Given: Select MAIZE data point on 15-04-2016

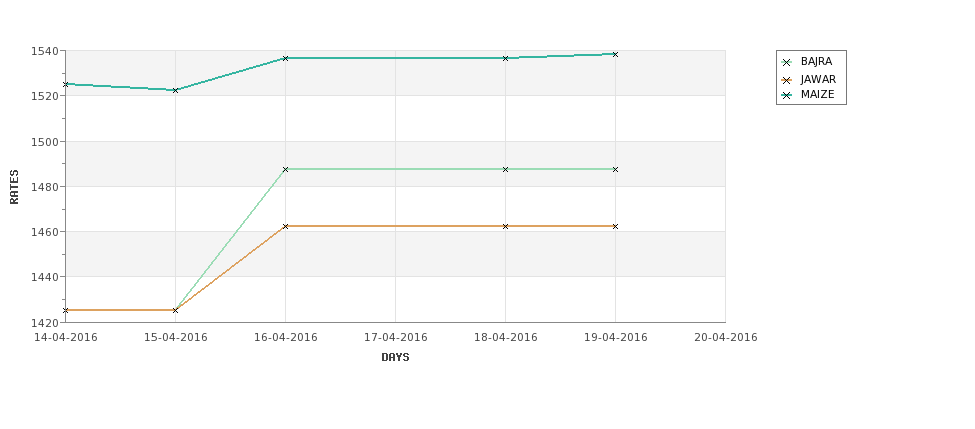Looking at the screenshot, I should pyautogui.click(x=175, y=90).
